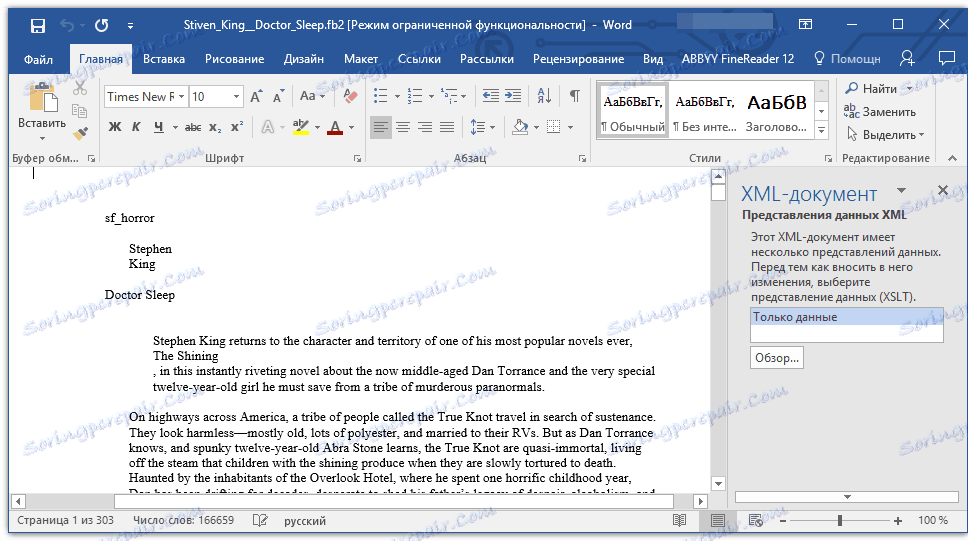Image resolution: width=968 pixels, height=541 pixels.
Task: Justify the text alignment
Action: (x=447, y=127)
